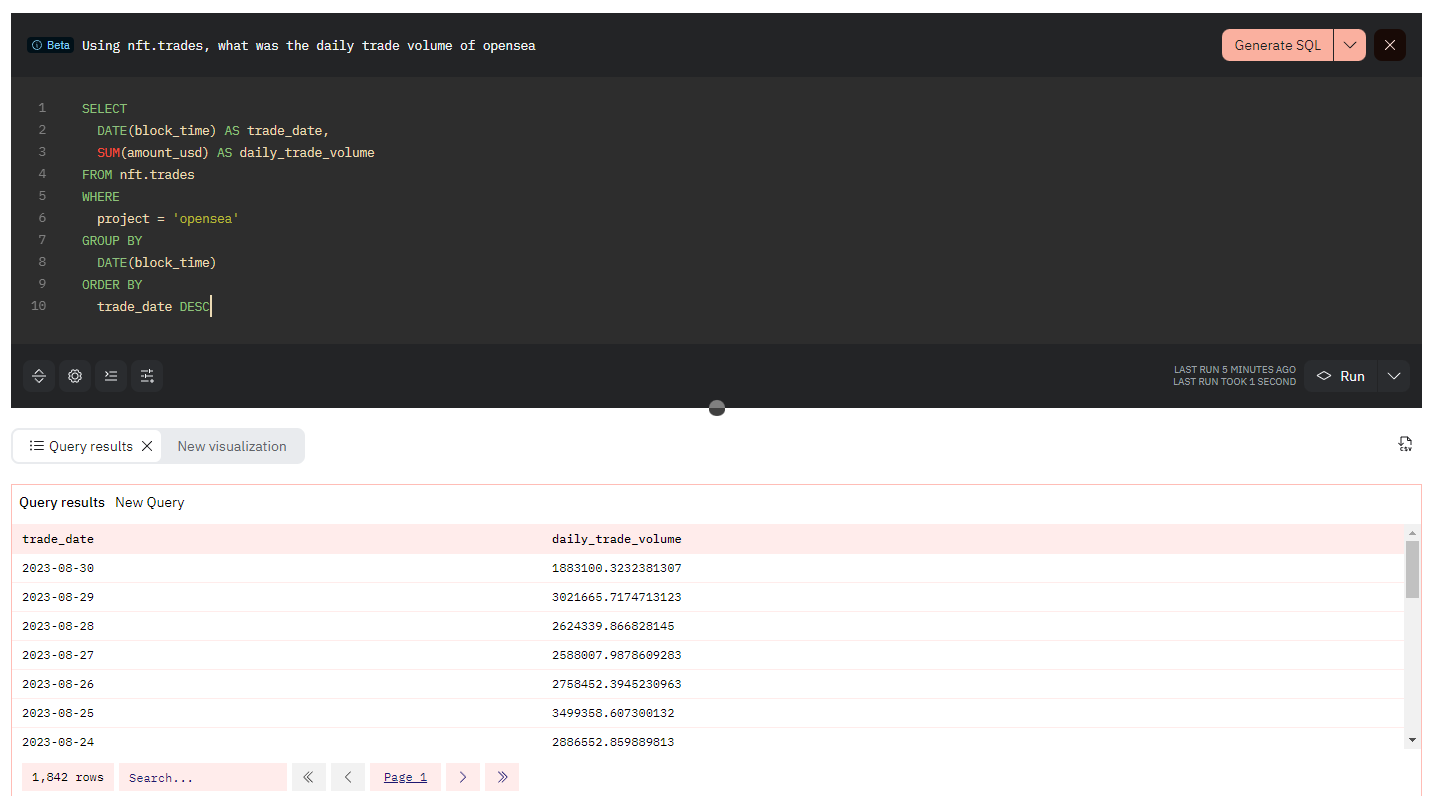Click the trade_date column header
Image resolution: width=1431 pixels, height=796 pixels.
(58, 539)
